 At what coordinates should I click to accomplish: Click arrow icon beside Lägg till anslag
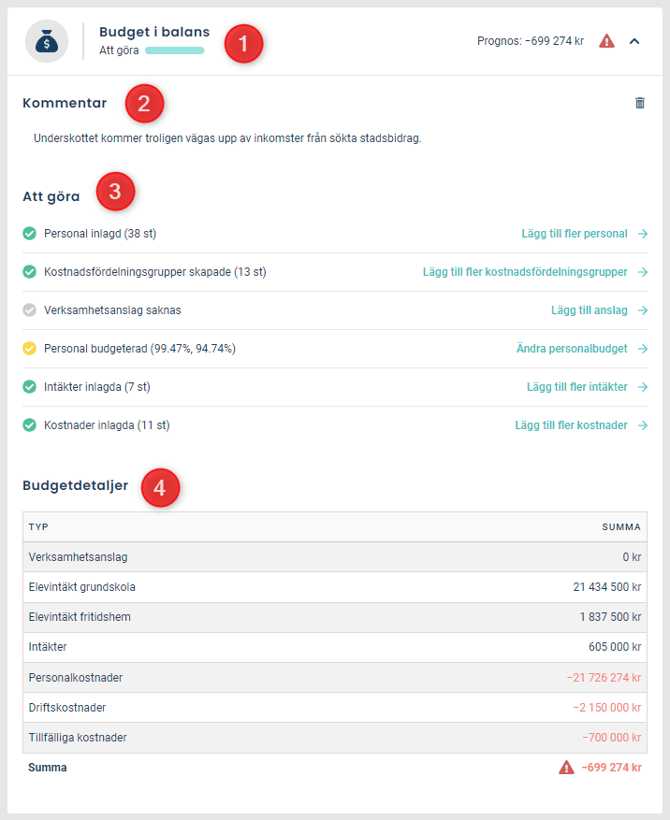(x=643, y=311)
